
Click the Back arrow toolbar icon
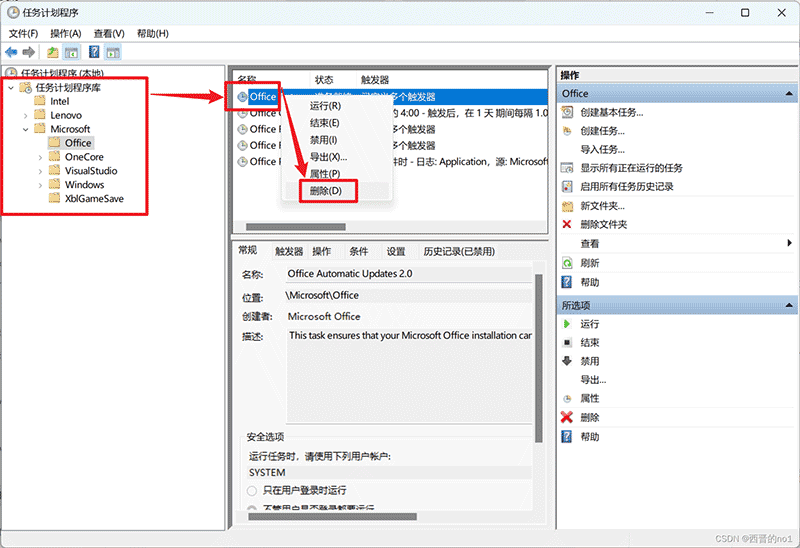tap(11, 52)
